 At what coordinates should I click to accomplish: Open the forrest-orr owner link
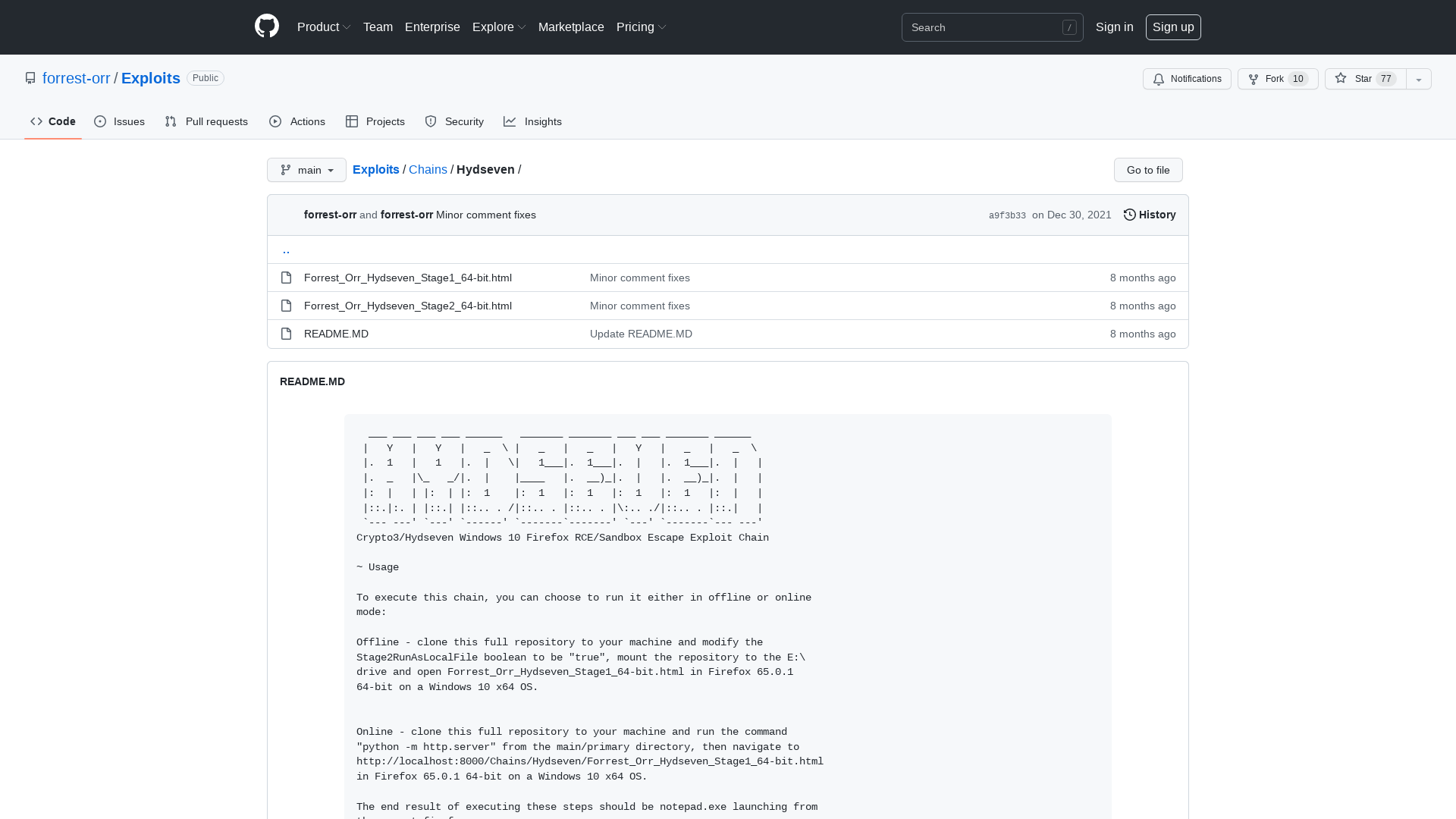[77, 78]
